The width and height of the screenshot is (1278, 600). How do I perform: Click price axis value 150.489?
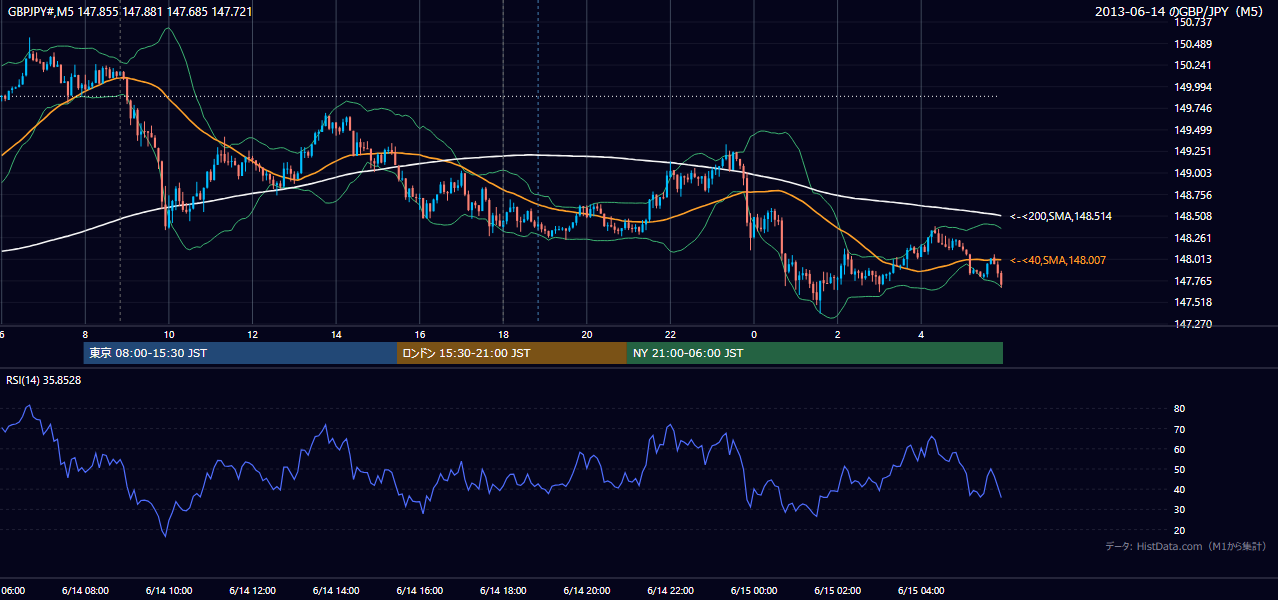[1193, 44]
